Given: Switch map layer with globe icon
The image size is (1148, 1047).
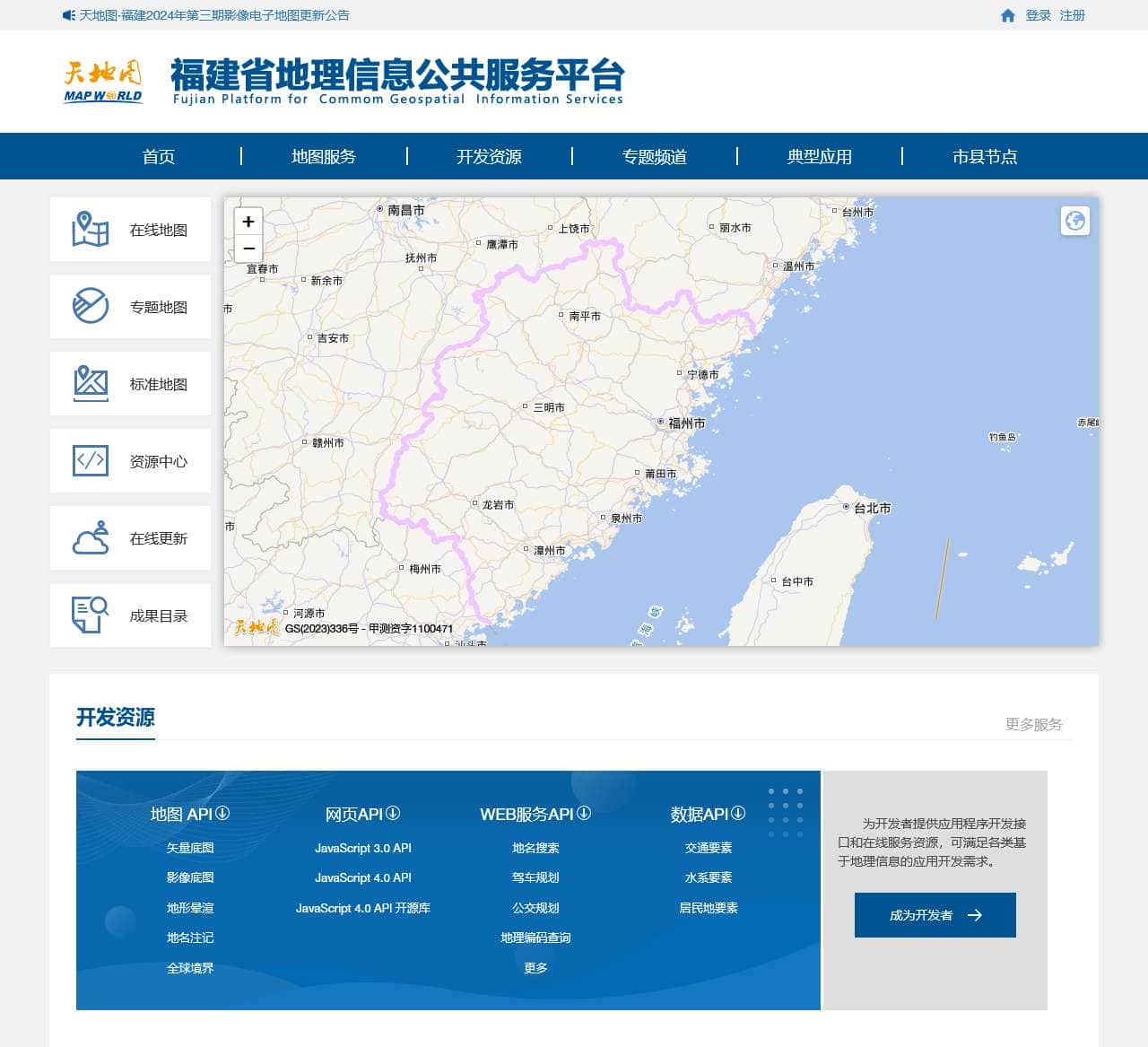Looking at the screenshot, I should point(1074,221).
